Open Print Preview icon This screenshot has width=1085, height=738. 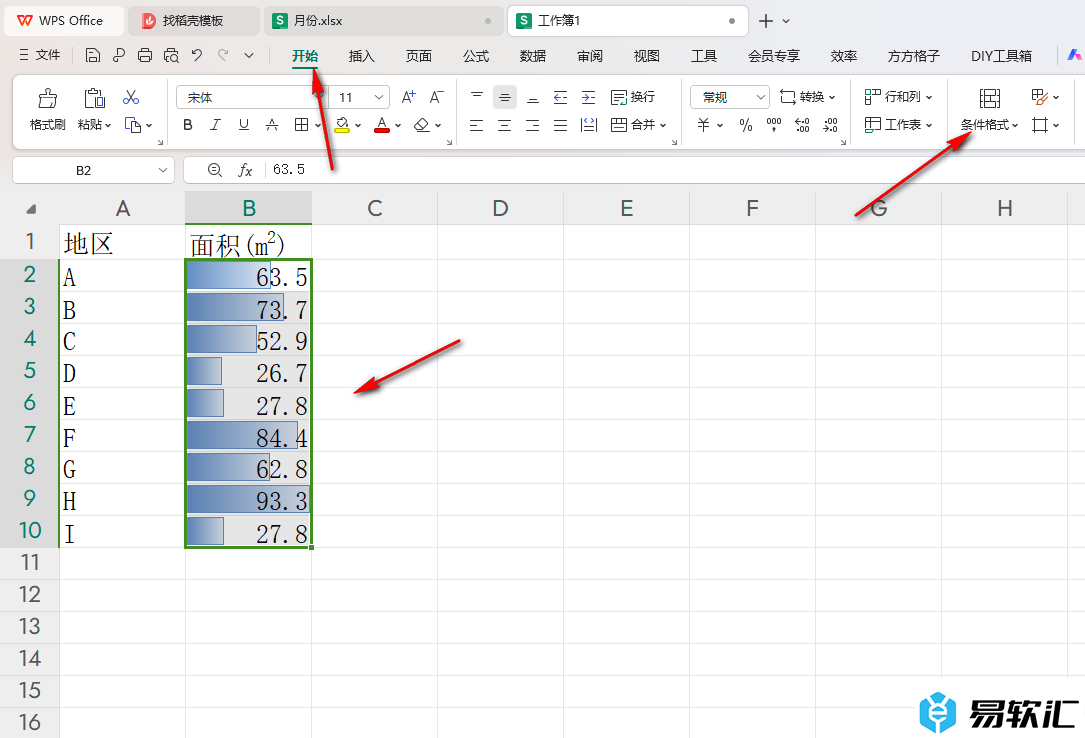click(171, 55)
